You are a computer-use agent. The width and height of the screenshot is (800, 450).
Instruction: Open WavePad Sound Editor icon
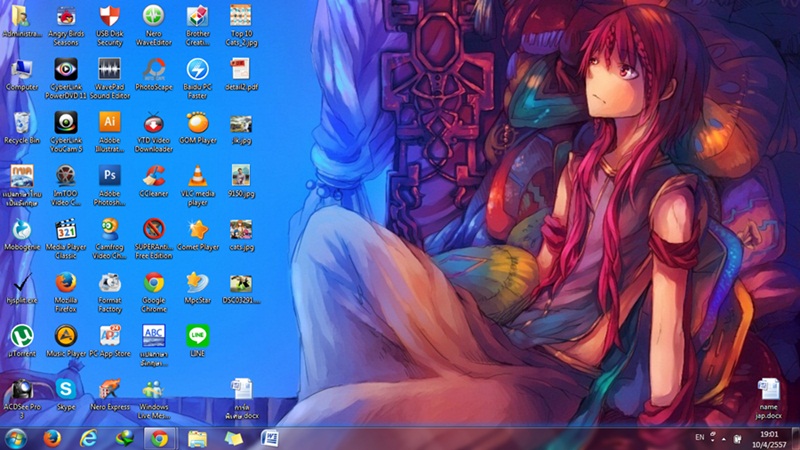110,79
